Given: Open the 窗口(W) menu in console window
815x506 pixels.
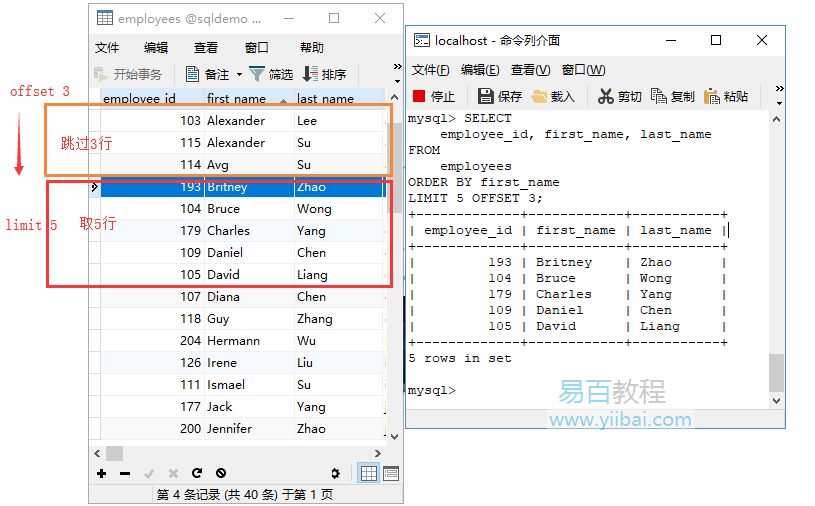Looking at the screenshot, I should [583, 70].
